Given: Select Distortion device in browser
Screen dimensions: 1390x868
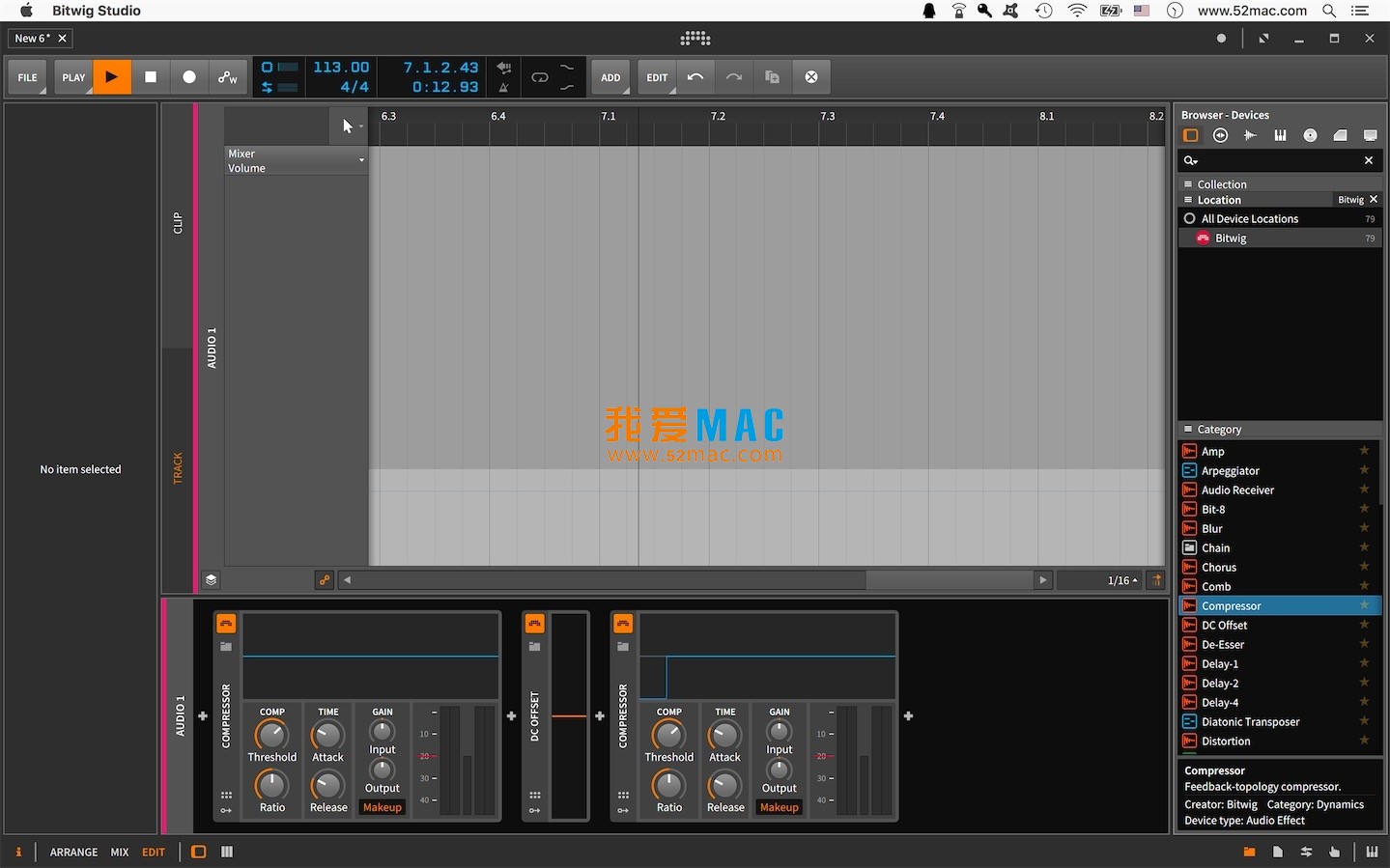Looking at the screenshot, I should pyautogui.click(x=1281, y=742).
